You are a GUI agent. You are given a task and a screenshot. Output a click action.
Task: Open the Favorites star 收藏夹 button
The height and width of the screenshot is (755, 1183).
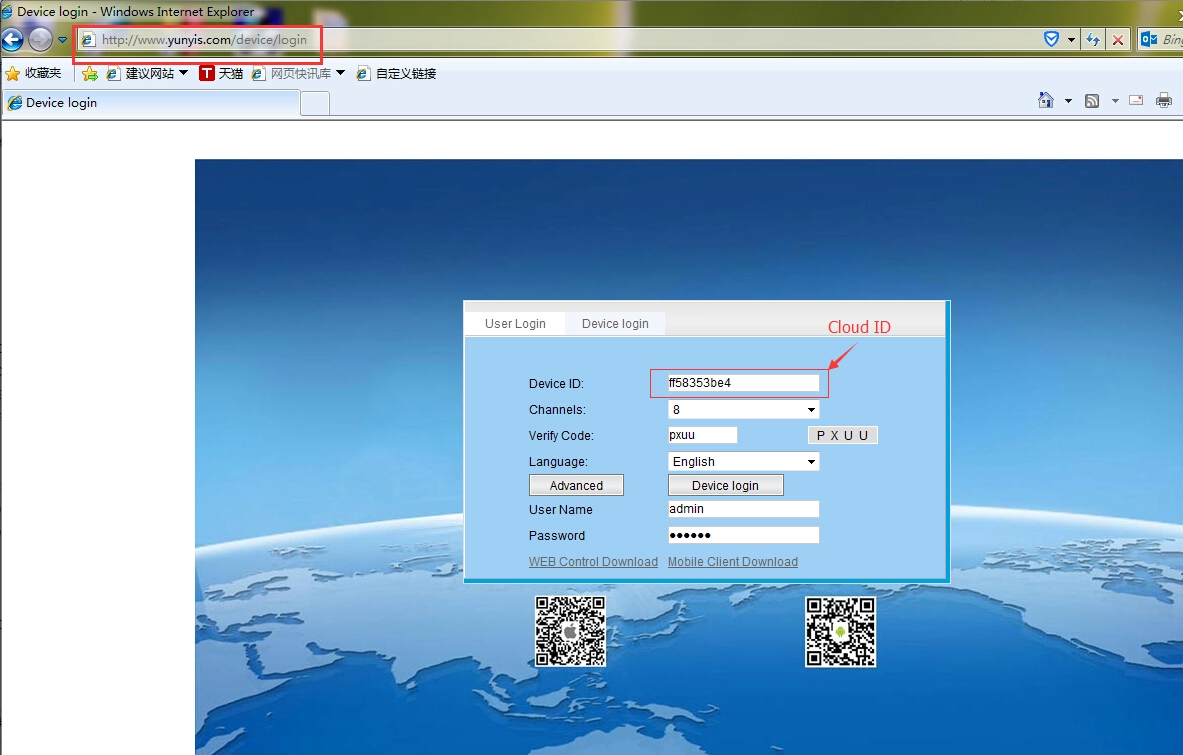(x=33, y=73)
